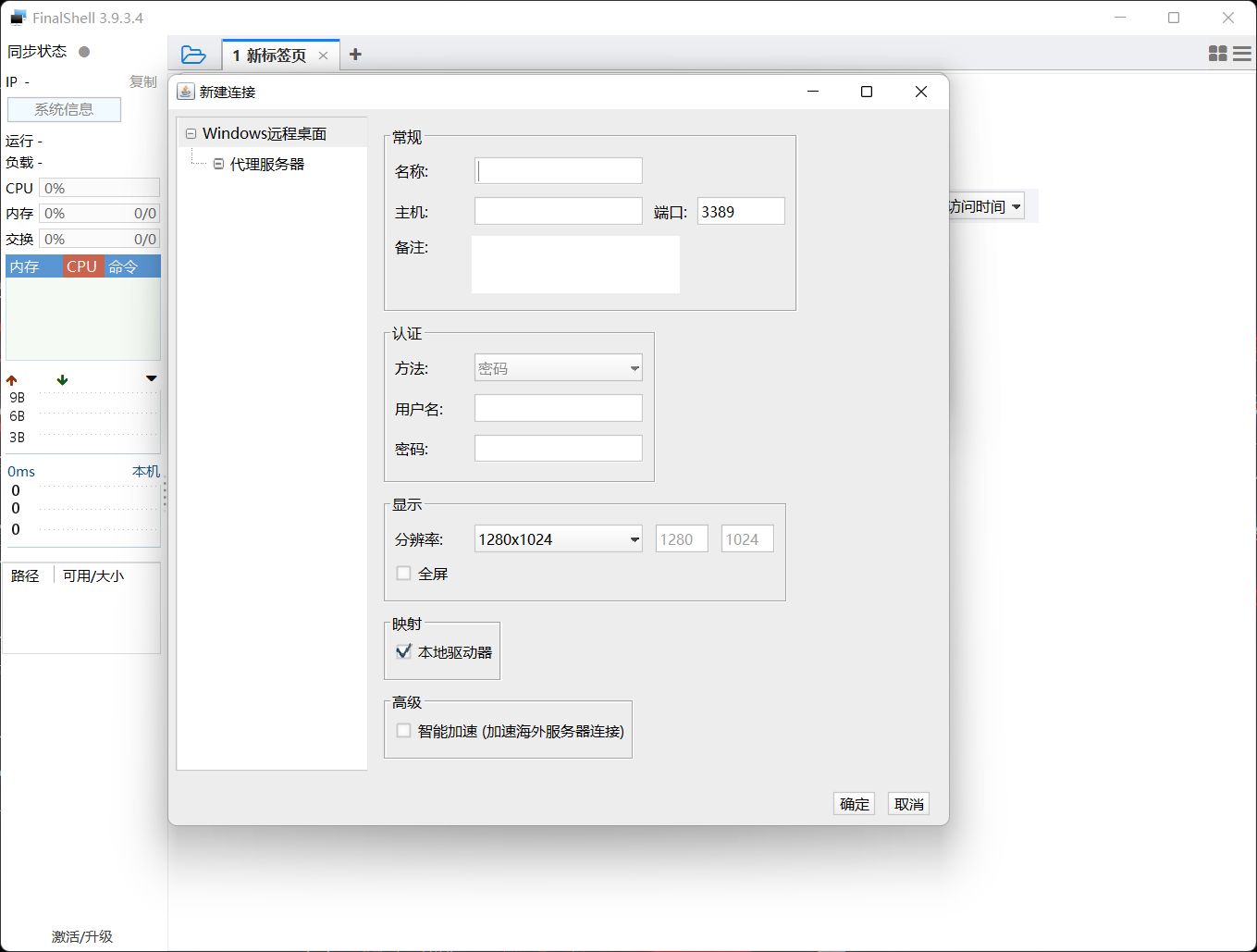Screen dimensions: 1257x952
Task: Click the 内存 usage progress bar
Action: point(99,213)
